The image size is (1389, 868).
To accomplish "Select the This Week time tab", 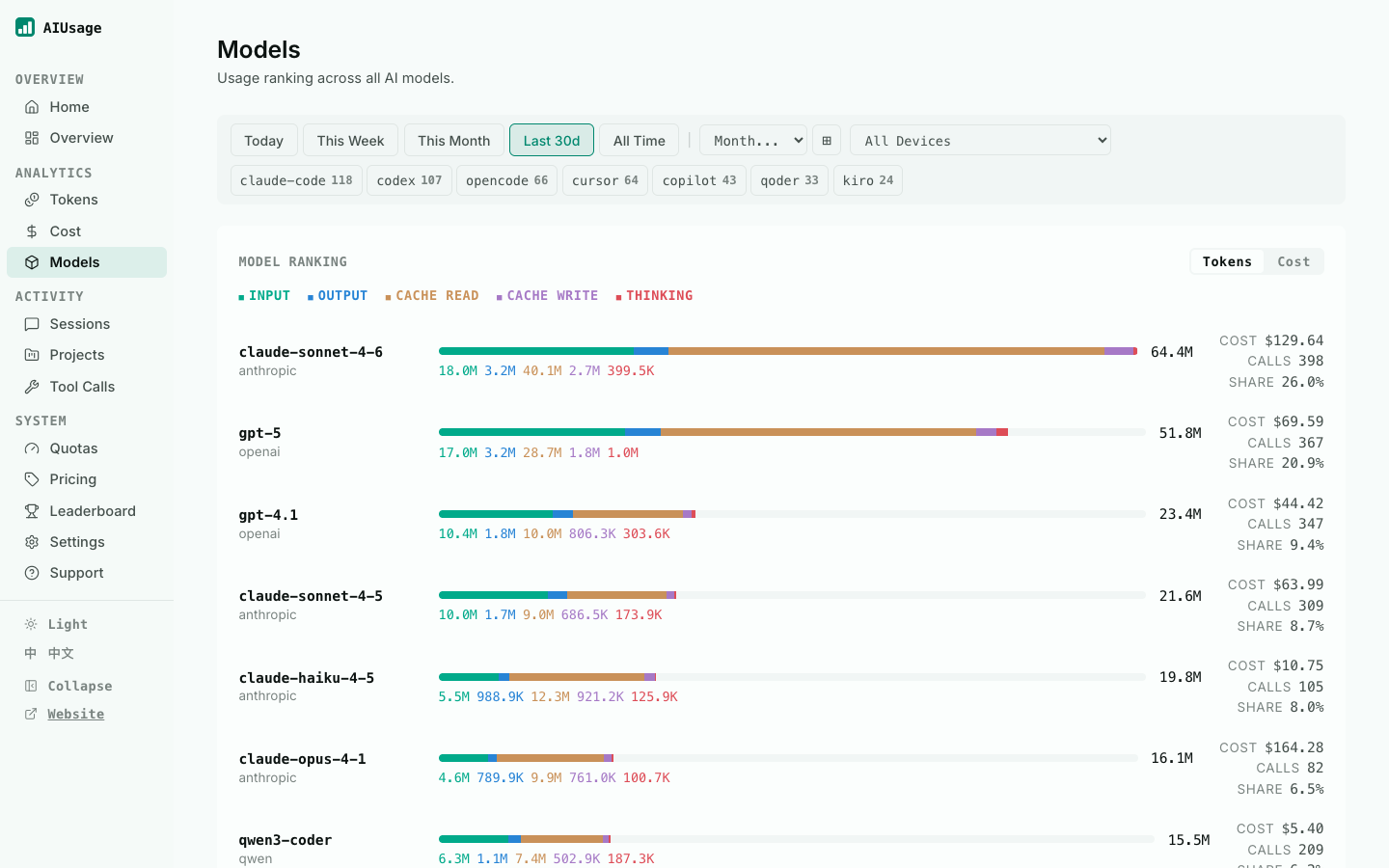I will [x=350, y=140].
